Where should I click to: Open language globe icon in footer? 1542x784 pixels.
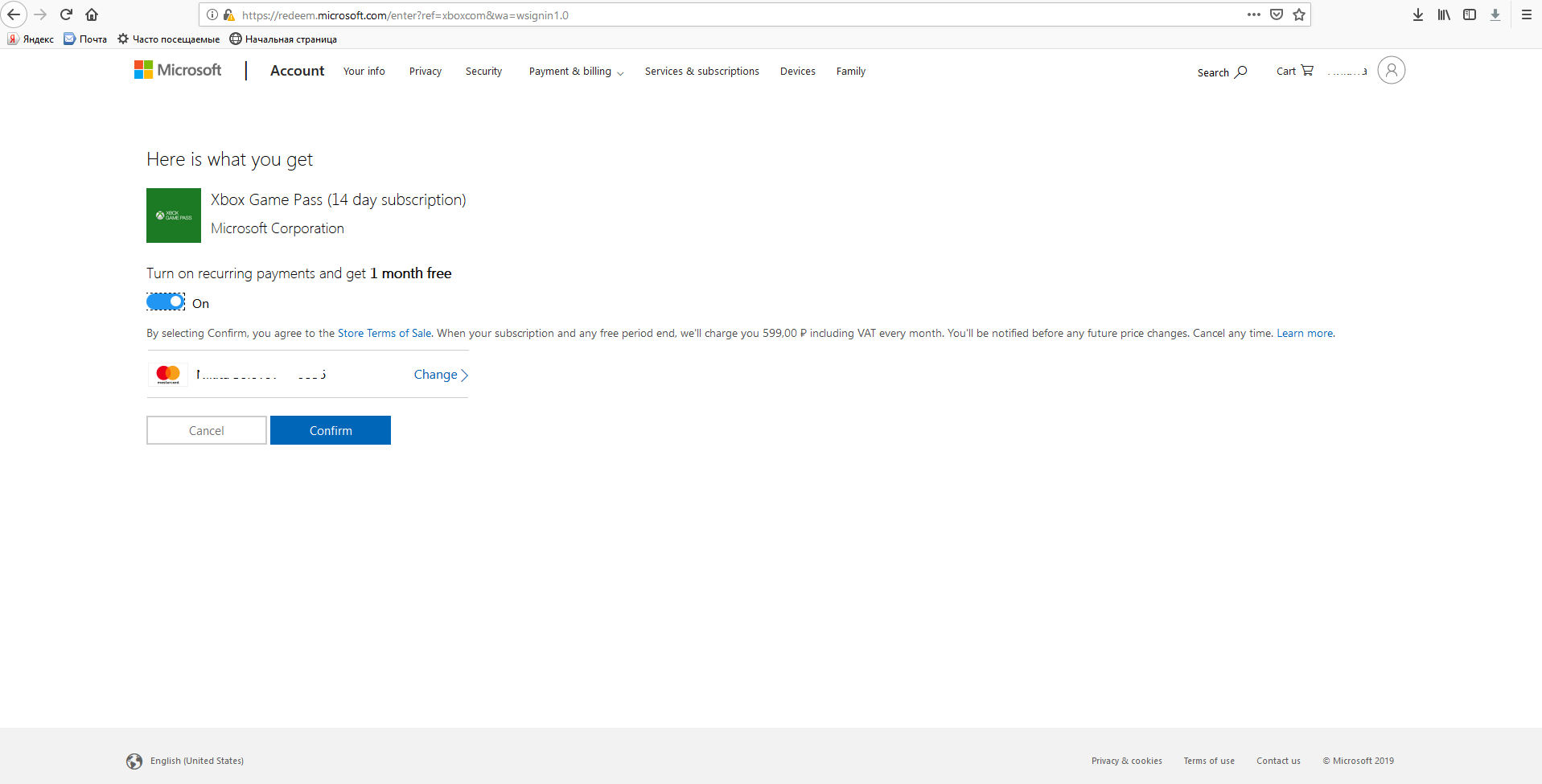click(134, 761)
